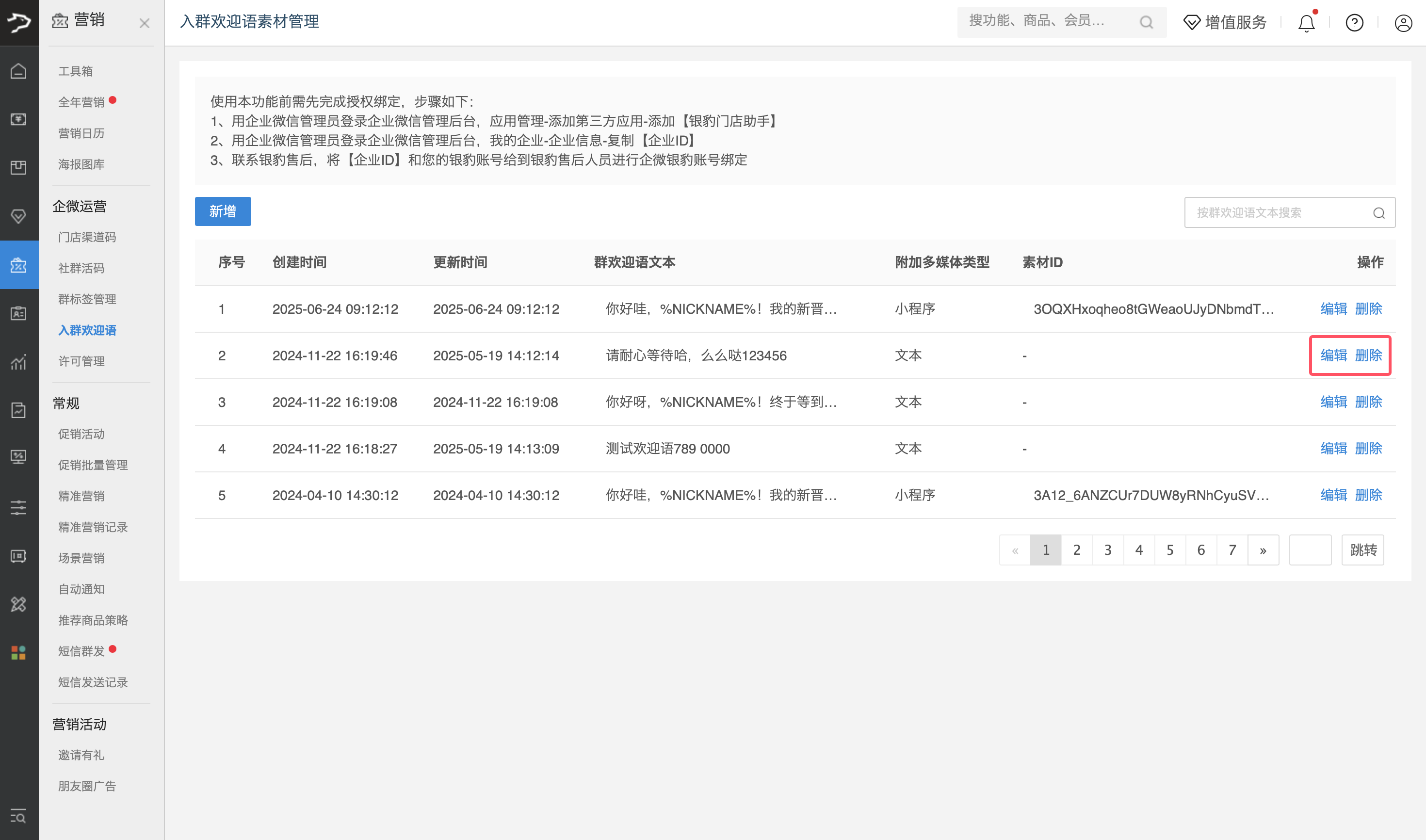Delete row 5 welcome message
1426x840 pixels.
tap(1369, 495)
